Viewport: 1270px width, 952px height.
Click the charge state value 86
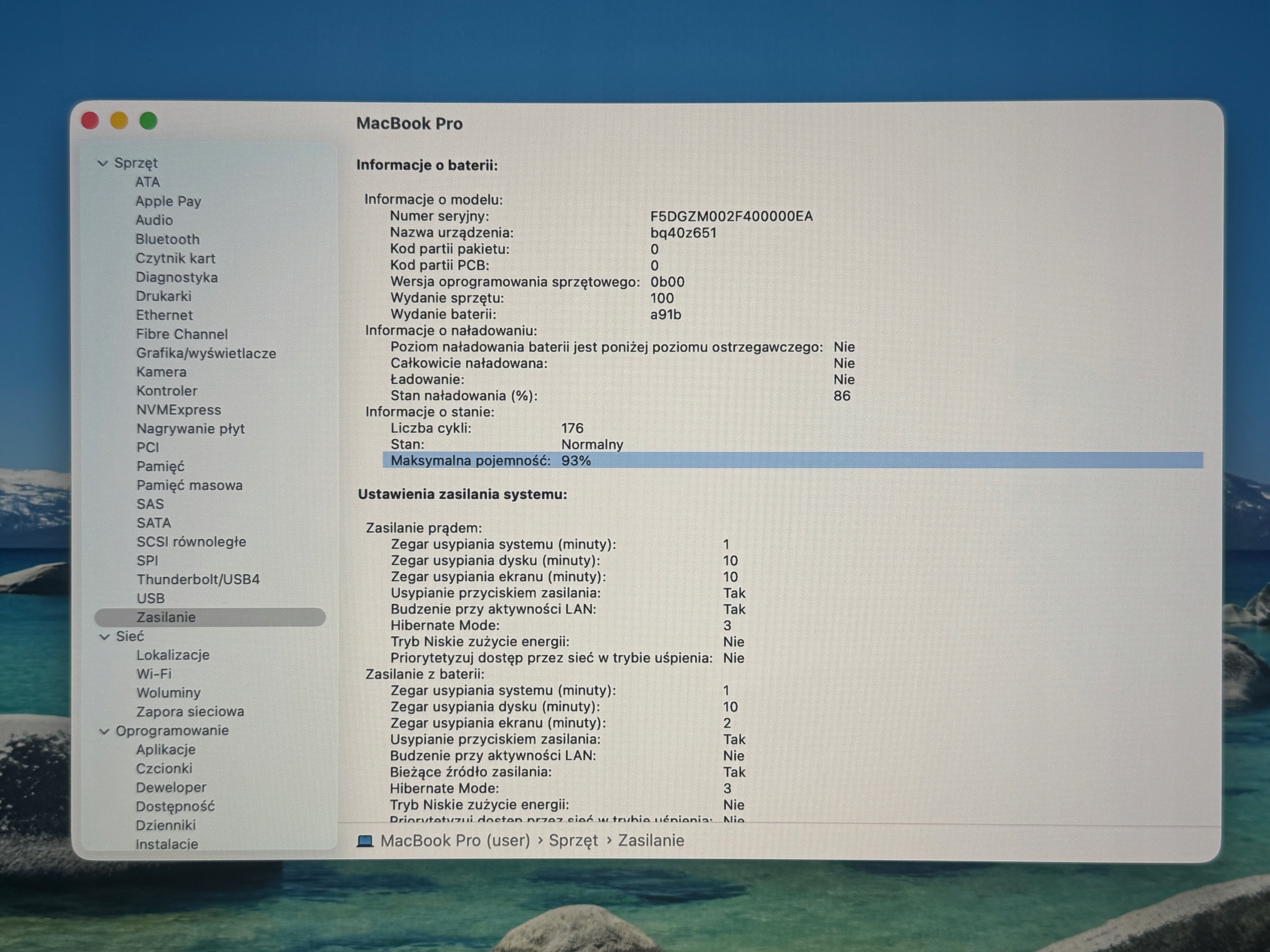coord(842,396)
